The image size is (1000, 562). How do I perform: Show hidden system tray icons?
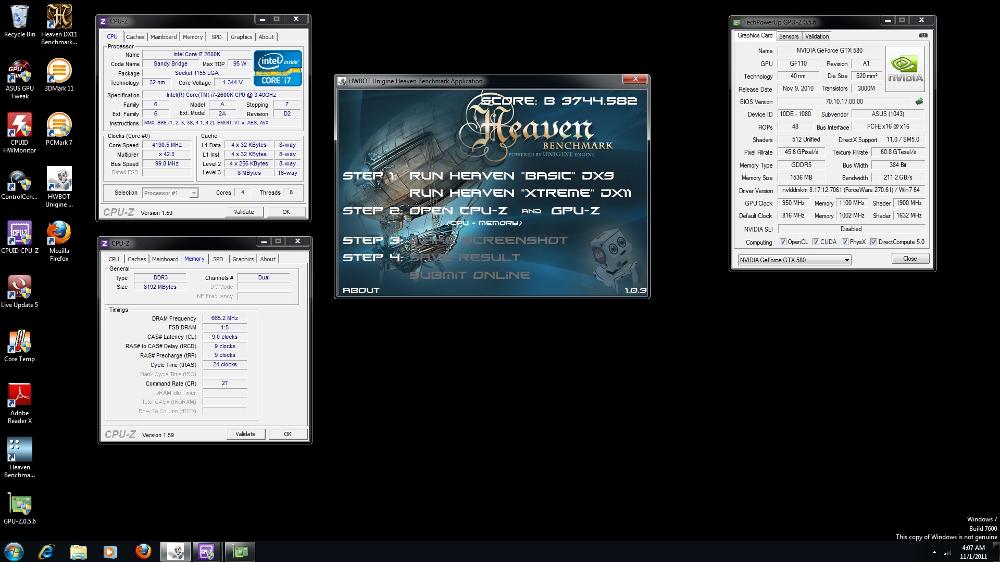(934, 552)
